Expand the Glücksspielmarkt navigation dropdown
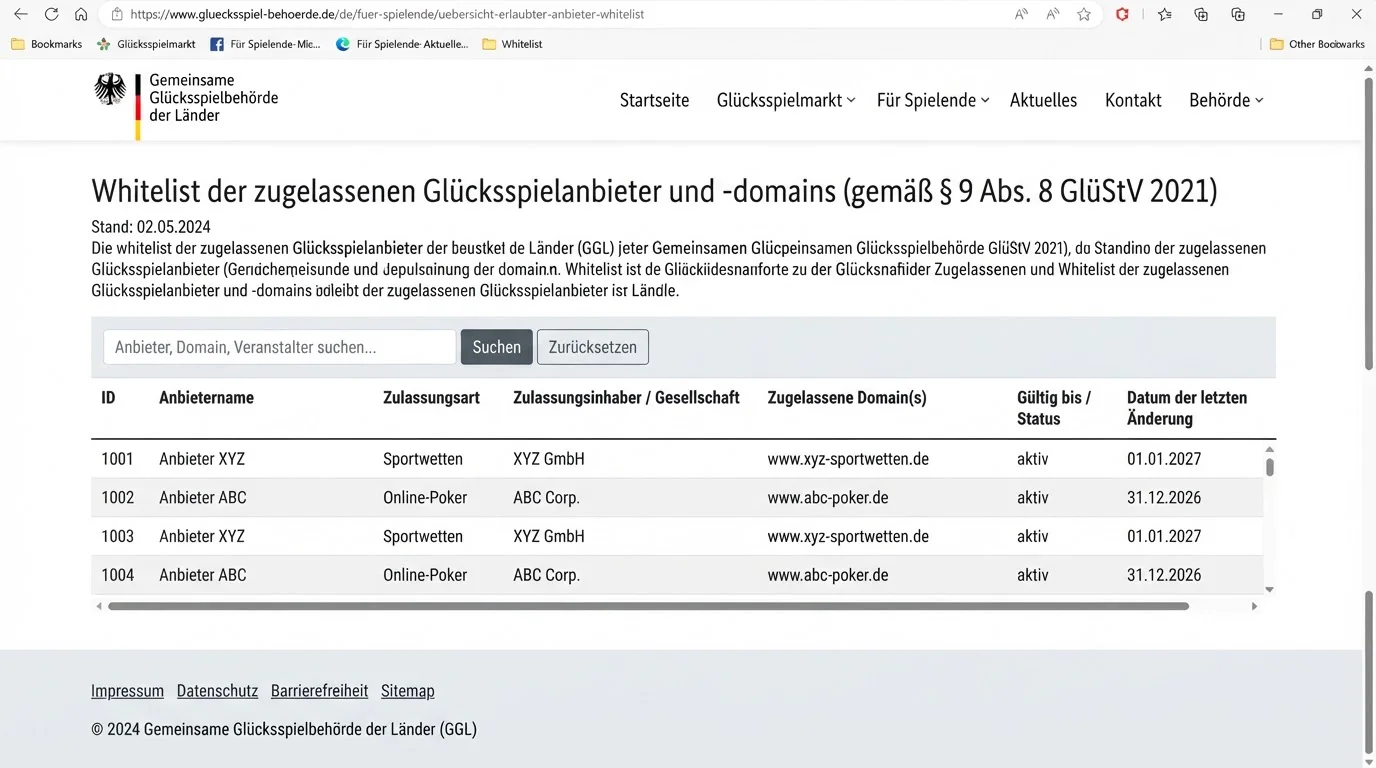Image resolution: width=1376 pixels, height=768 pixels. click(x=786, y=100)
